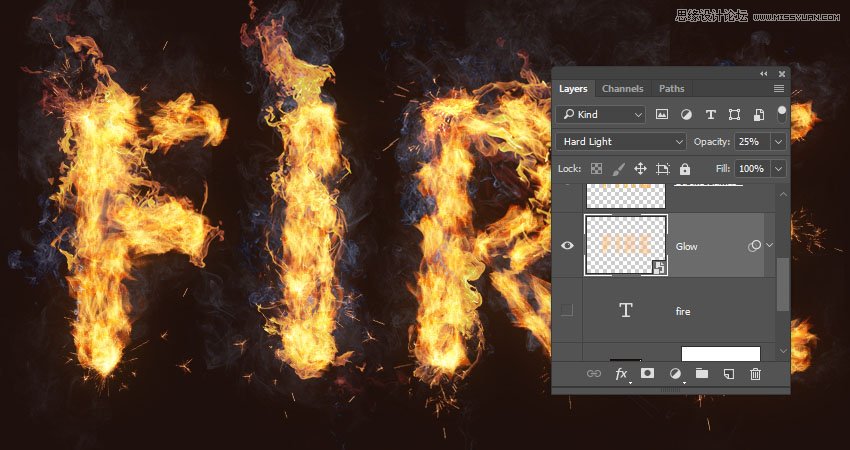Click the Fill 100% value field
850x450 pixels.
click(752, 169)
